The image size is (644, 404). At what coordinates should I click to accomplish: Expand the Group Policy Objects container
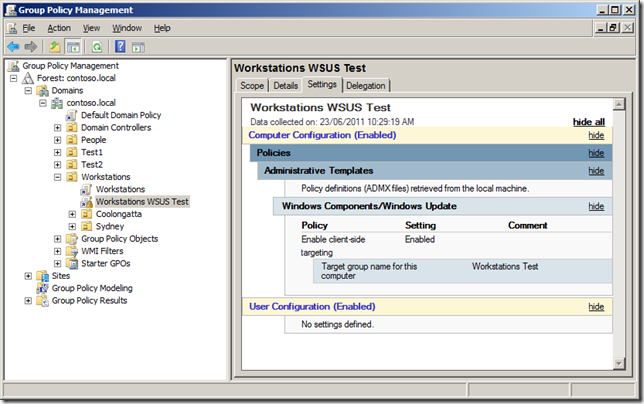tap(58, 239)
